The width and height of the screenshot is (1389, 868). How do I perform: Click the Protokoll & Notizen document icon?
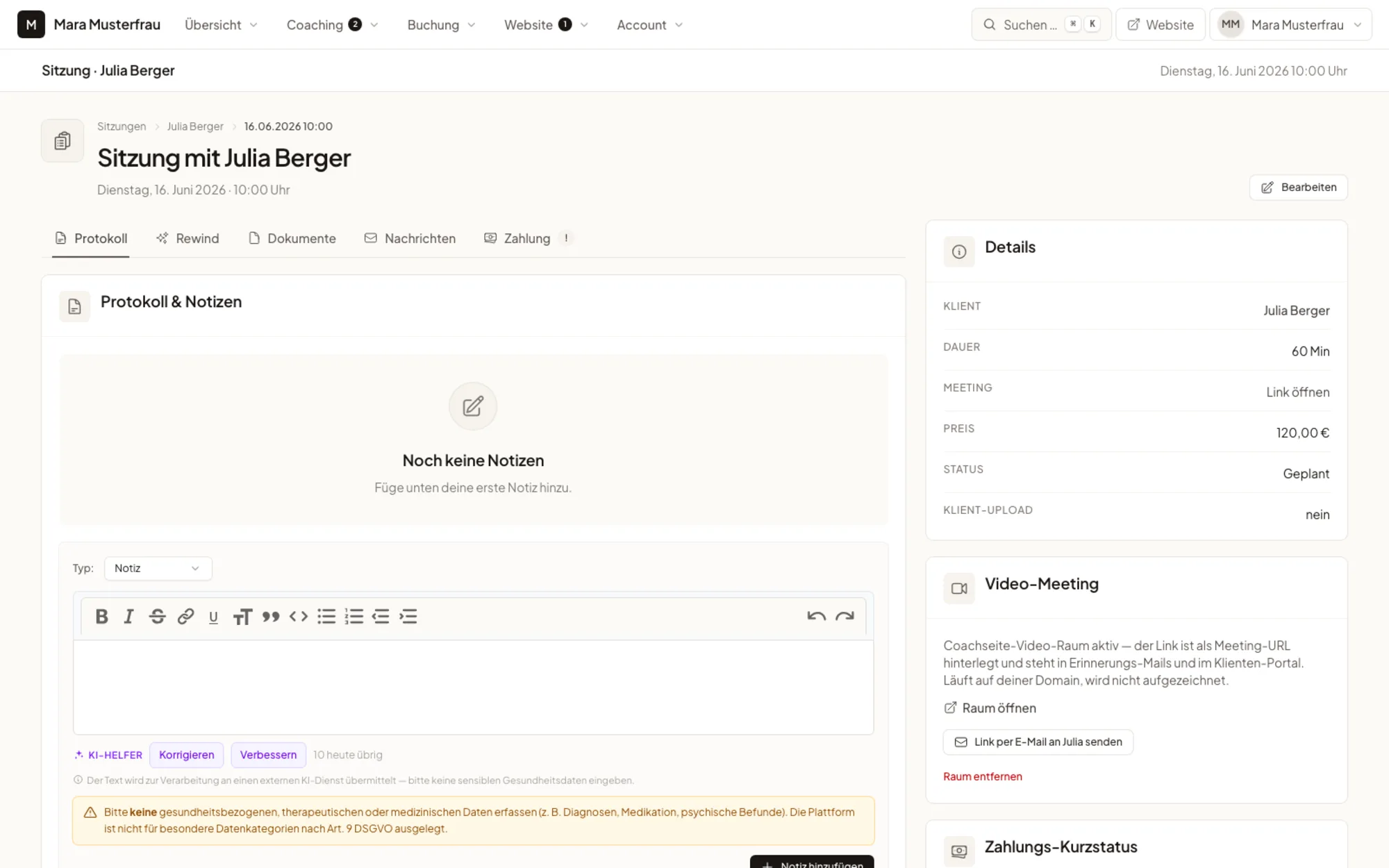74,306
